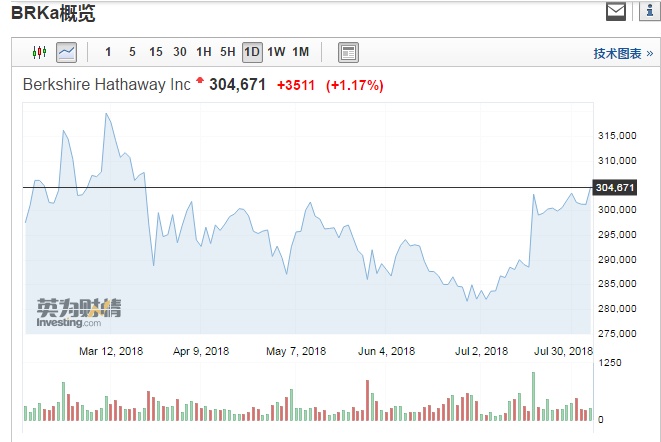Screen dimensions: 661x442
Task: Click the 290,000 axis label
Action: (x=617, y=259)
